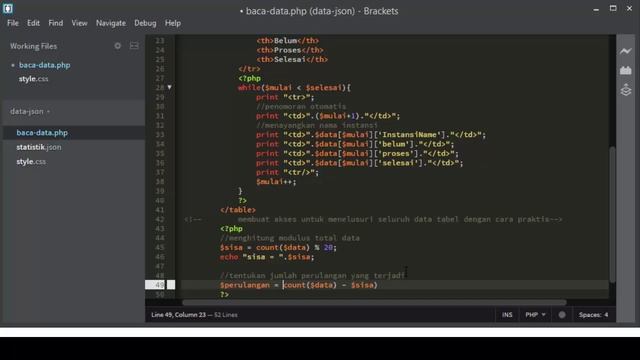
Task: Change the indentation from Spaces: 4
Action: (593, 315)
